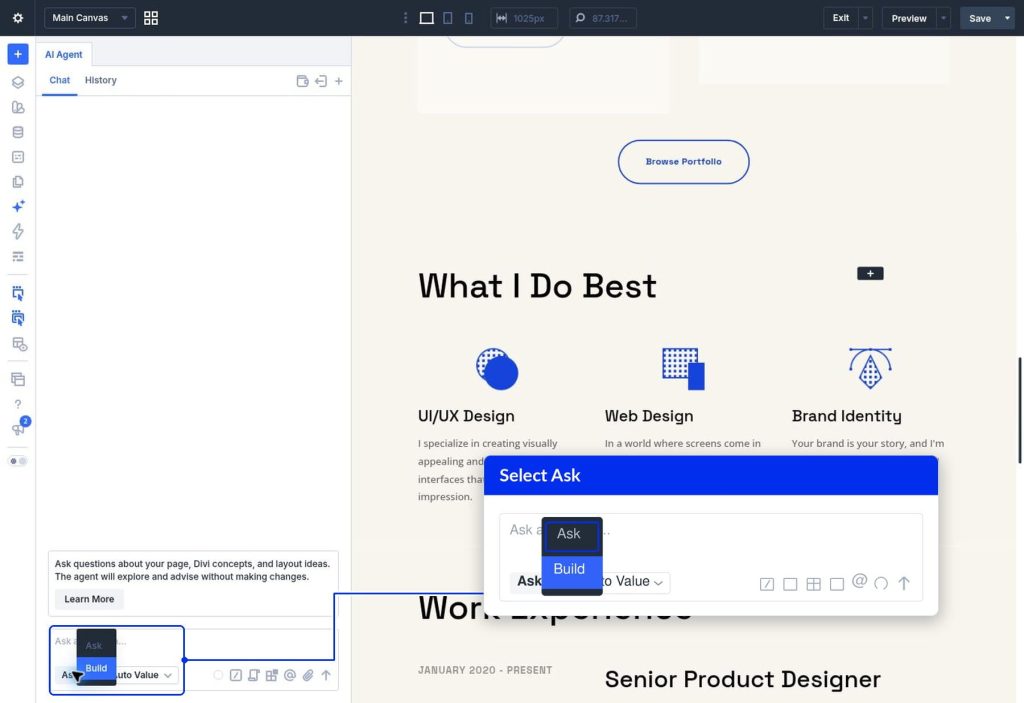The width and height of the screenshot is (1024, 703).
Task: Open the pages copy icon in sidebar
Action: pyautogui.click(x=18, y=182)
